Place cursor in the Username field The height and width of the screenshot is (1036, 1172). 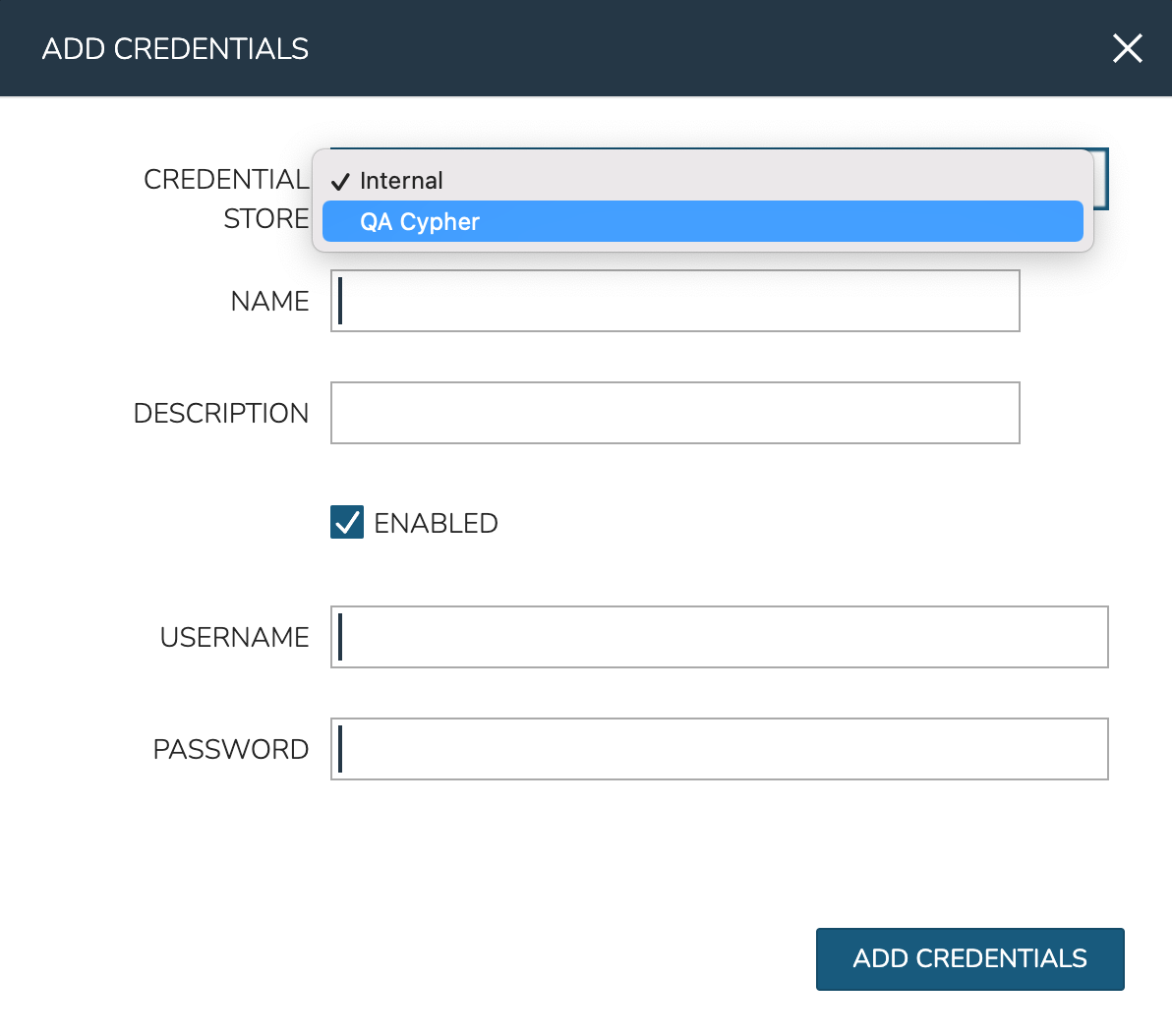[x=719, y=637]
